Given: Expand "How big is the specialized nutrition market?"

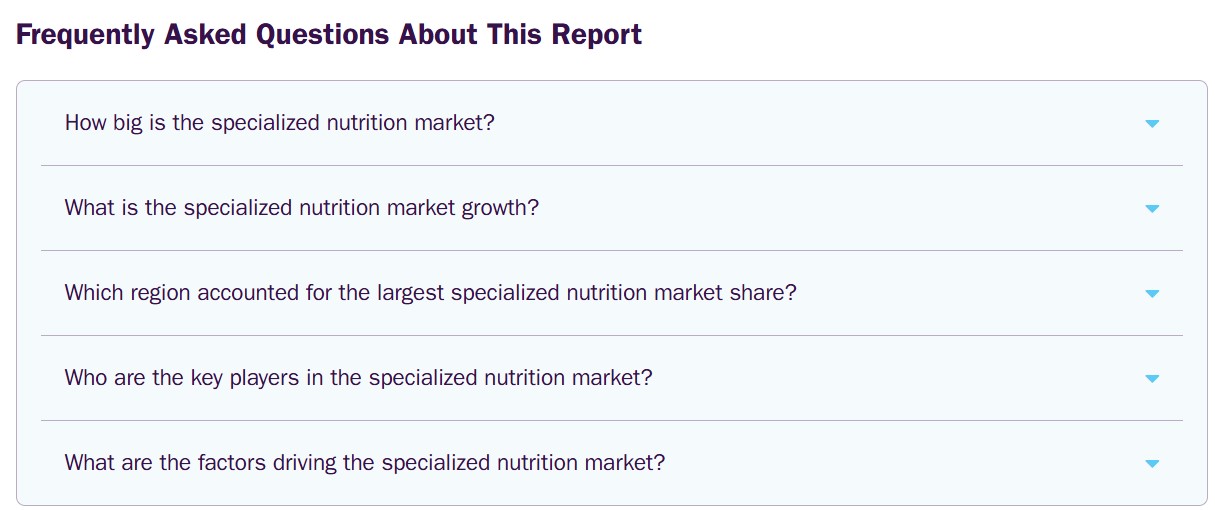Looking at the screenshot, I should click(x=279, y=123).
